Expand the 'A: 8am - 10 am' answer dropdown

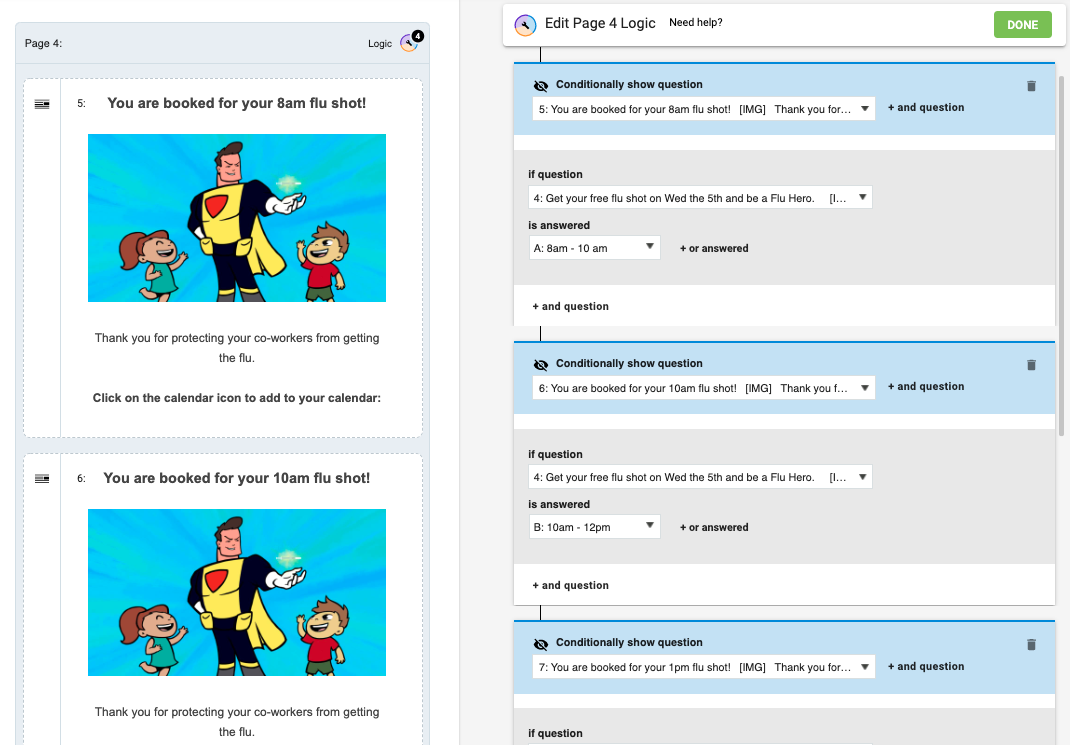594,248
